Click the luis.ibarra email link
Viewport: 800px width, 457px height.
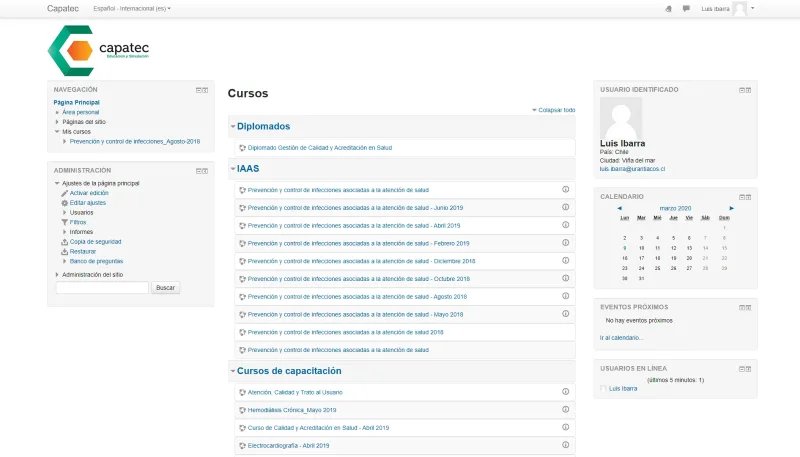pyautogui.click(x=632, y=169)
